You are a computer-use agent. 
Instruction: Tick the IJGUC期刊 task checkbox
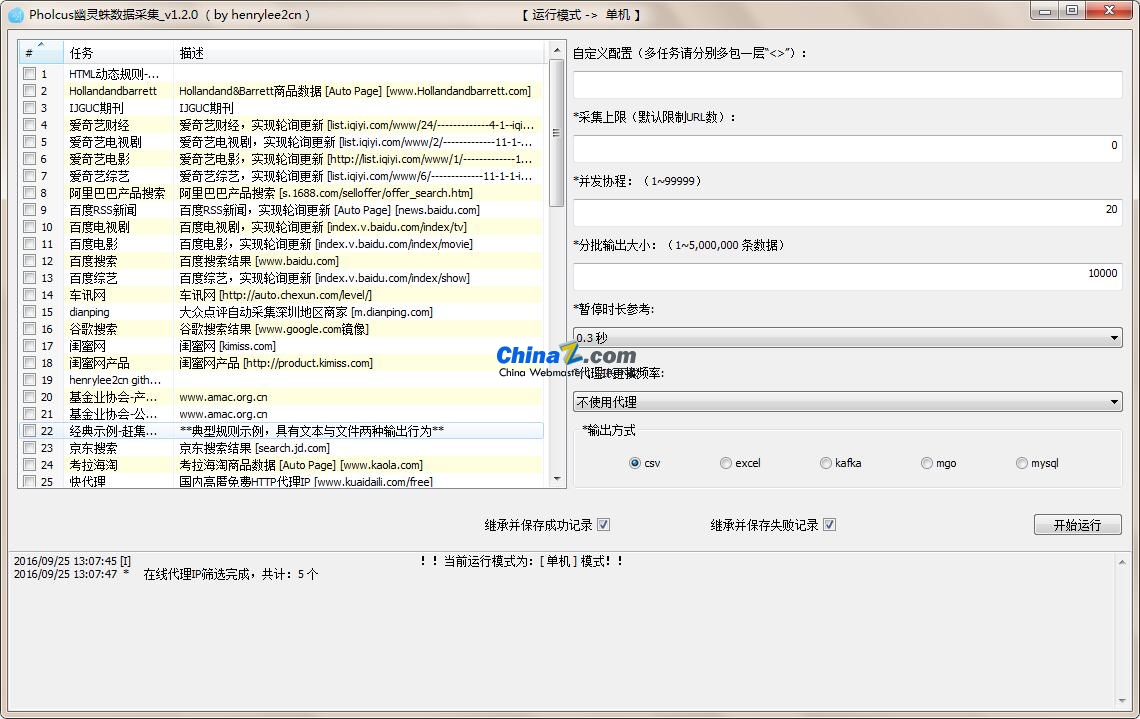(x=29, y=108)
